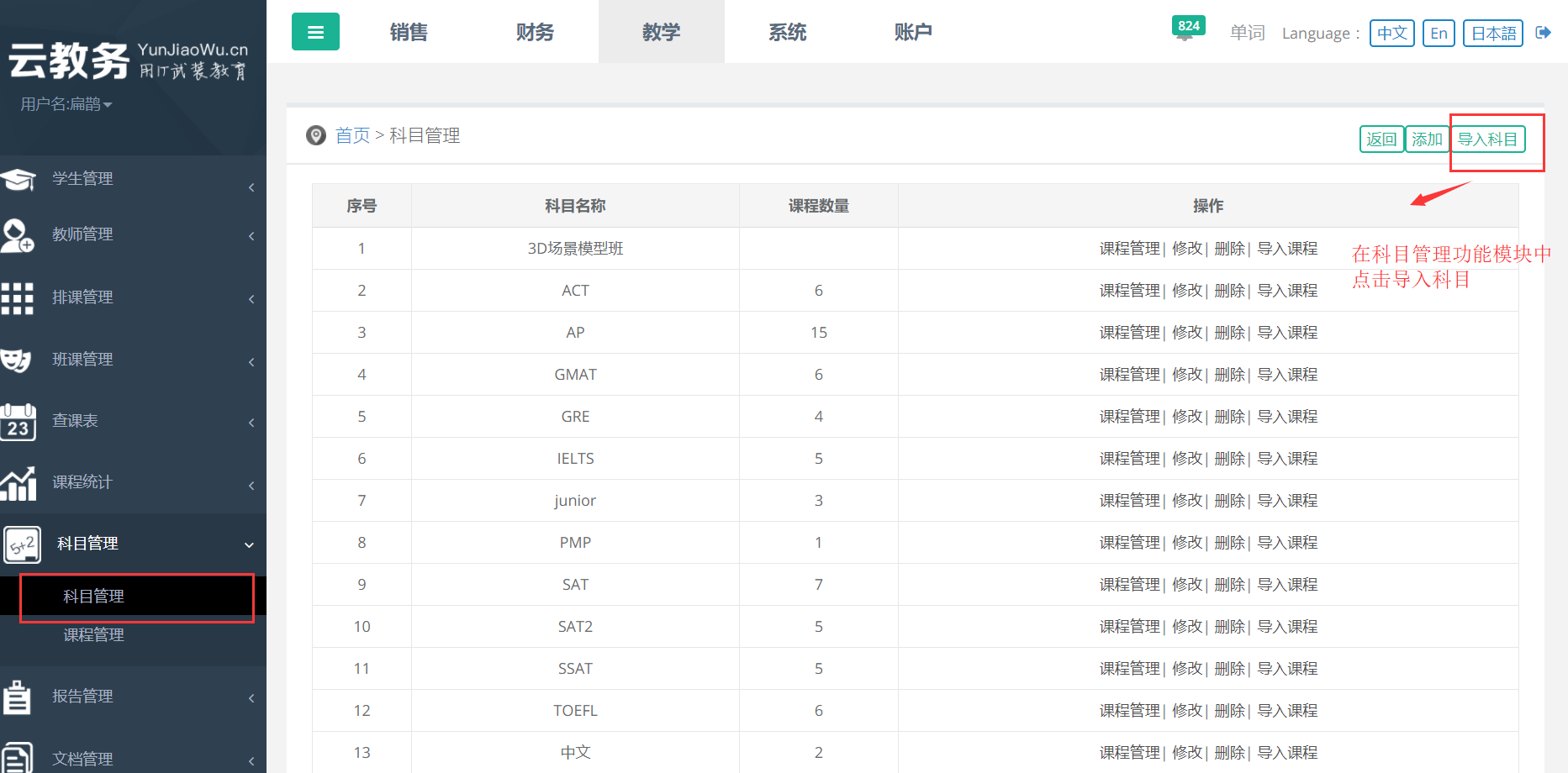Click the course count 15 for AP
This screenshot has width=1568, height=773.
[x=819, y=333]
